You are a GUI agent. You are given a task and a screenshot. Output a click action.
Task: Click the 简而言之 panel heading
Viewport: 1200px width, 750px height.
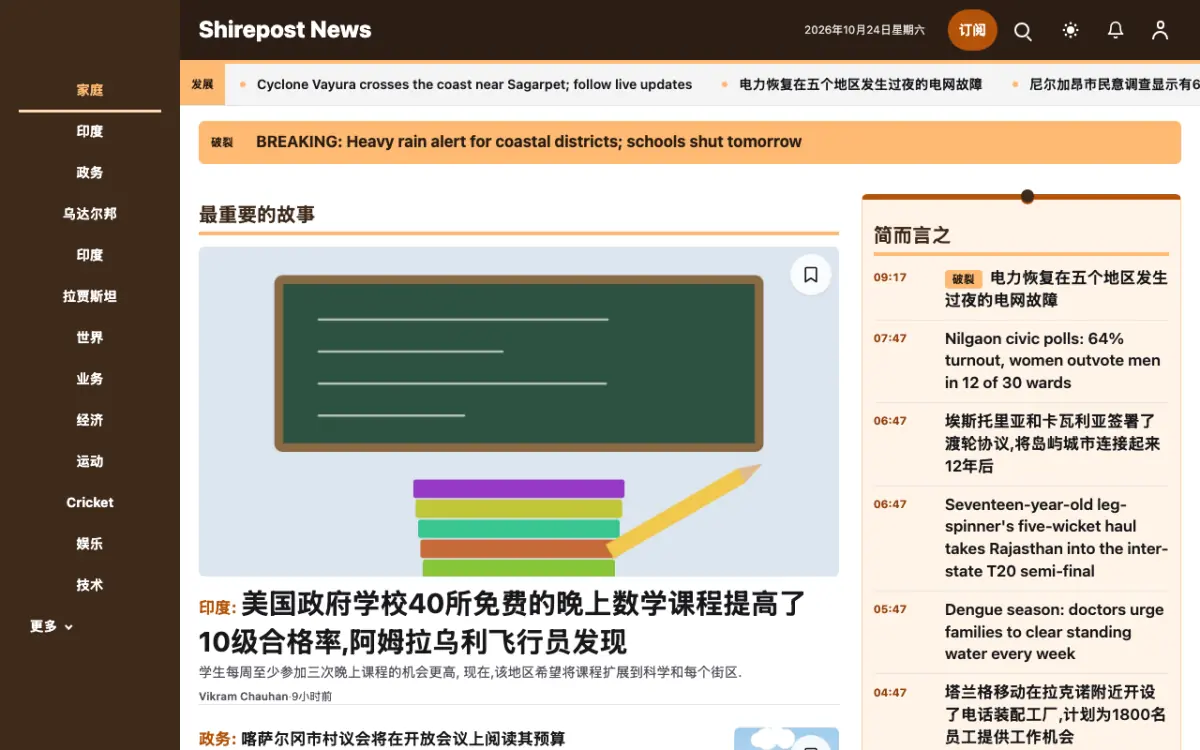click(912, 235)
